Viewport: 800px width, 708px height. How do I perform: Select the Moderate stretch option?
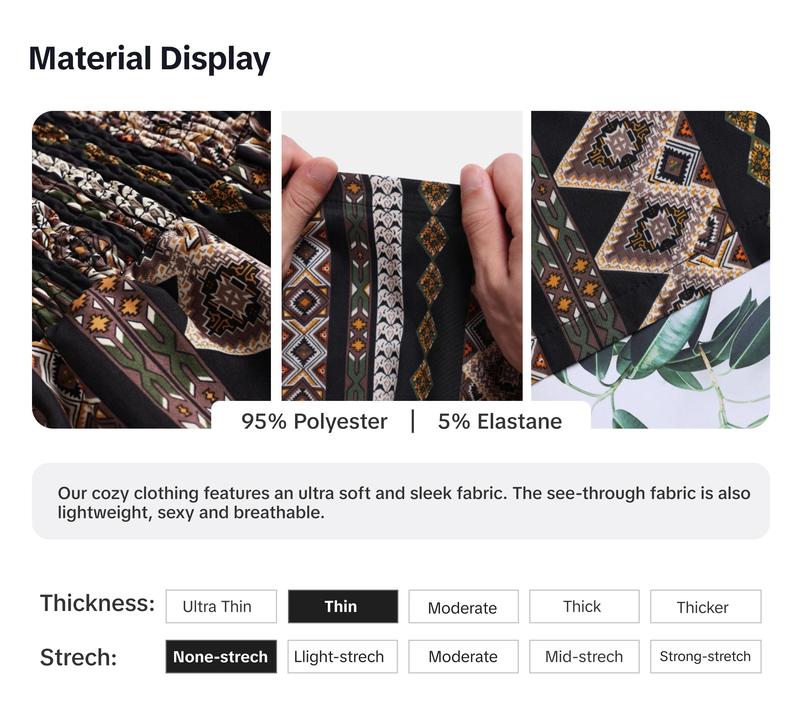click(x=463, y=656)
